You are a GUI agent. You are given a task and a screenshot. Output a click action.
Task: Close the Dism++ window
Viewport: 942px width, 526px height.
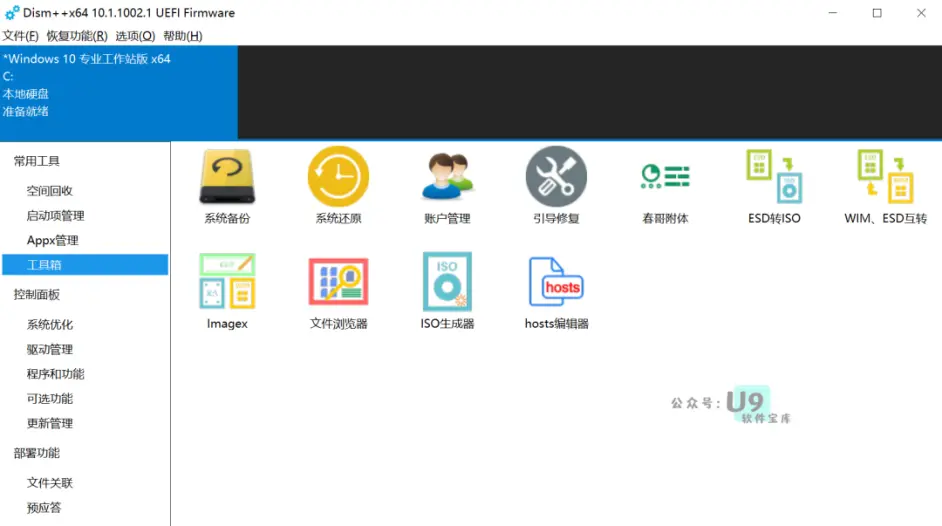(x=921, y=13)
